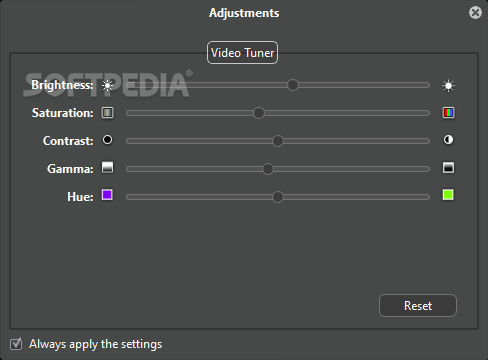Click the Hue slider knob
This screenshot has width=488, height=360.
(278, 197)
